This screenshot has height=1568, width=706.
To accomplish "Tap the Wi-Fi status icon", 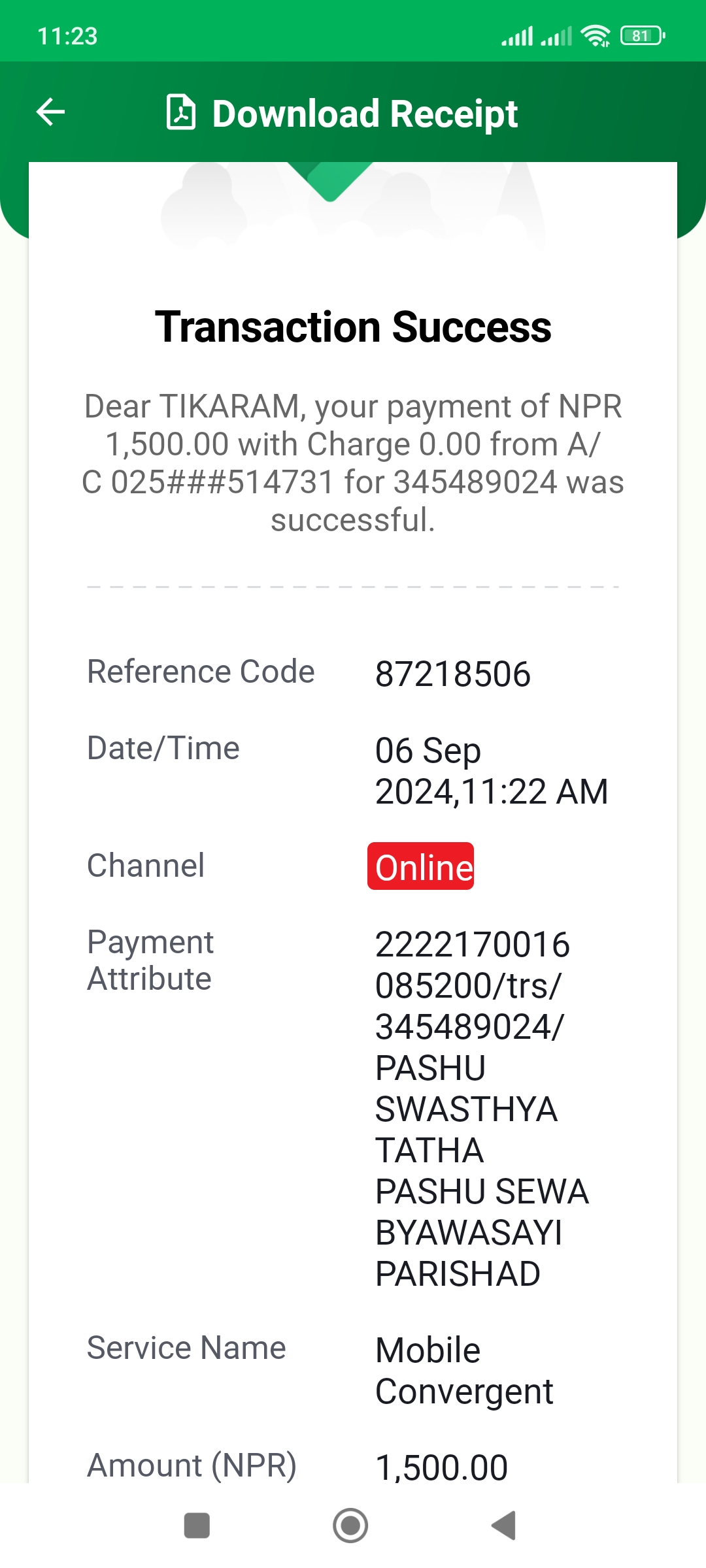I will pos(596,36).
